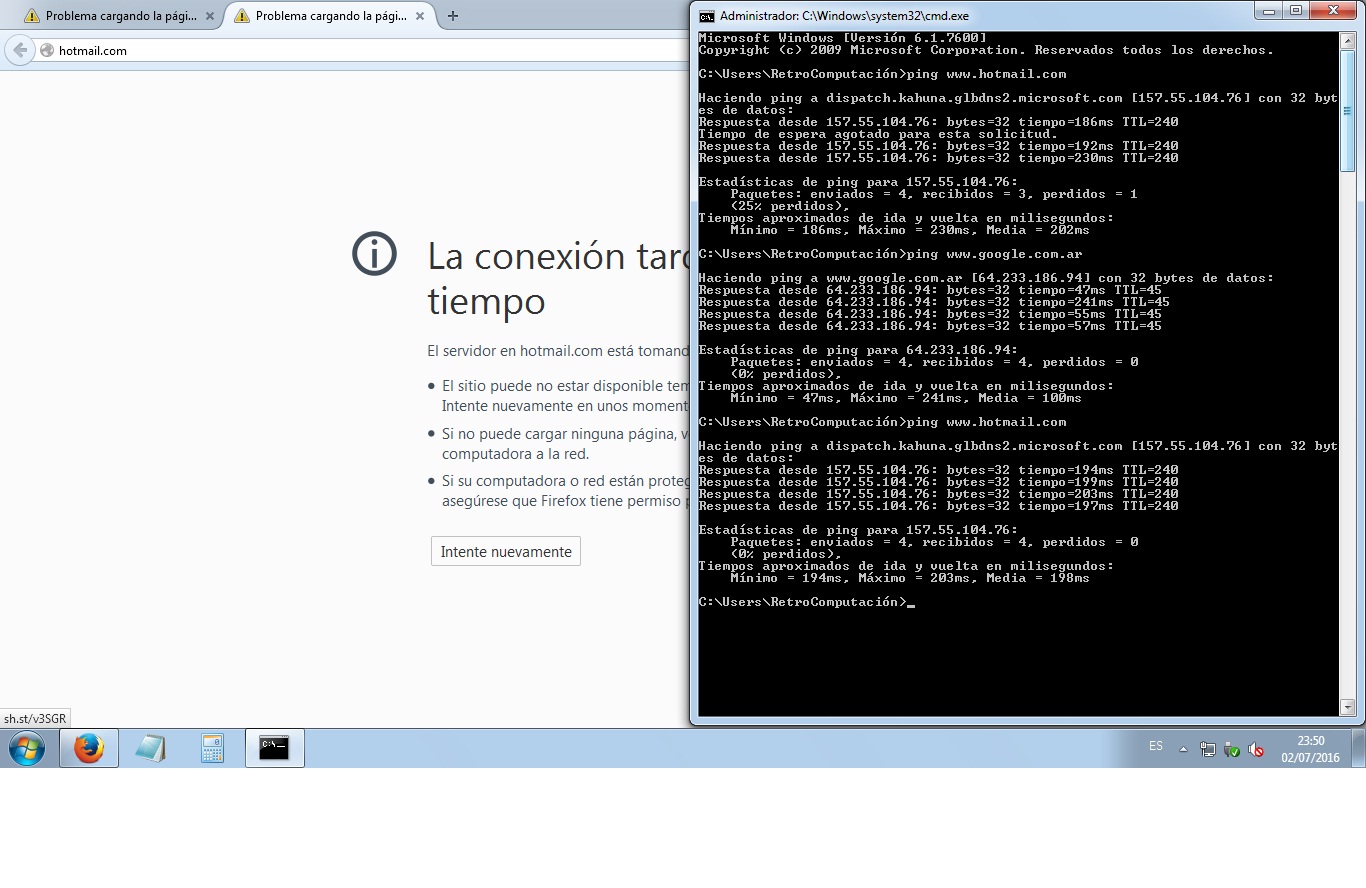The height and width of the screenshot is (888, 1366).
Task: Click 'Tiempo de espera agotado' line
Action: pos(878,134)
